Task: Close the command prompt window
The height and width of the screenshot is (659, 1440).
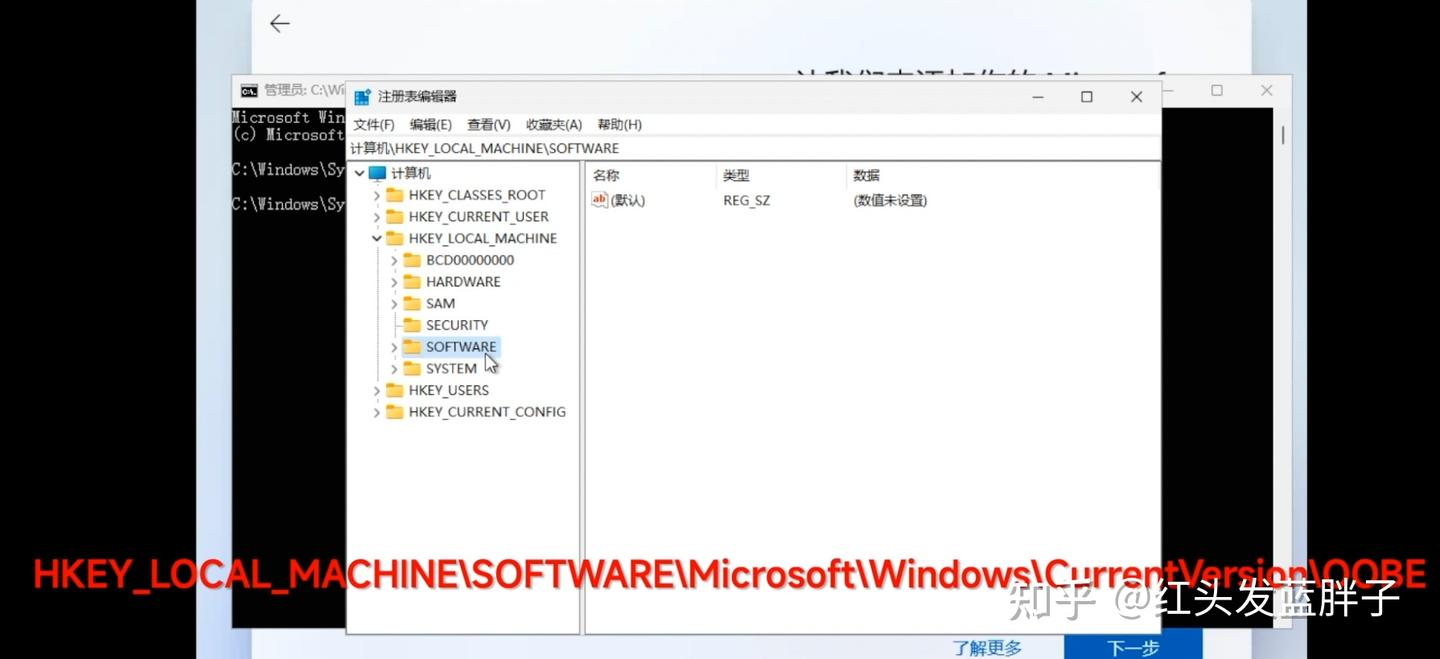Action: tap(1266, 90)
